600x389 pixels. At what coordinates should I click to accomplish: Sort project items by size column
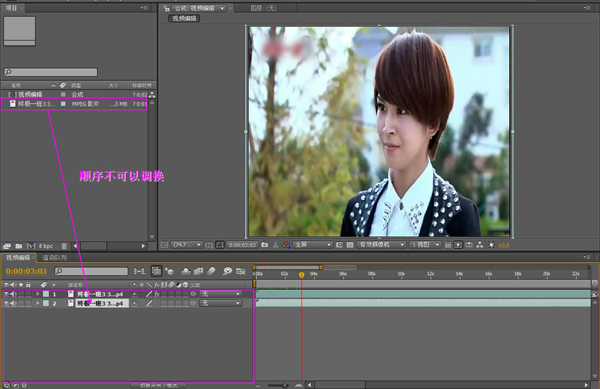(x=113, y=85)
